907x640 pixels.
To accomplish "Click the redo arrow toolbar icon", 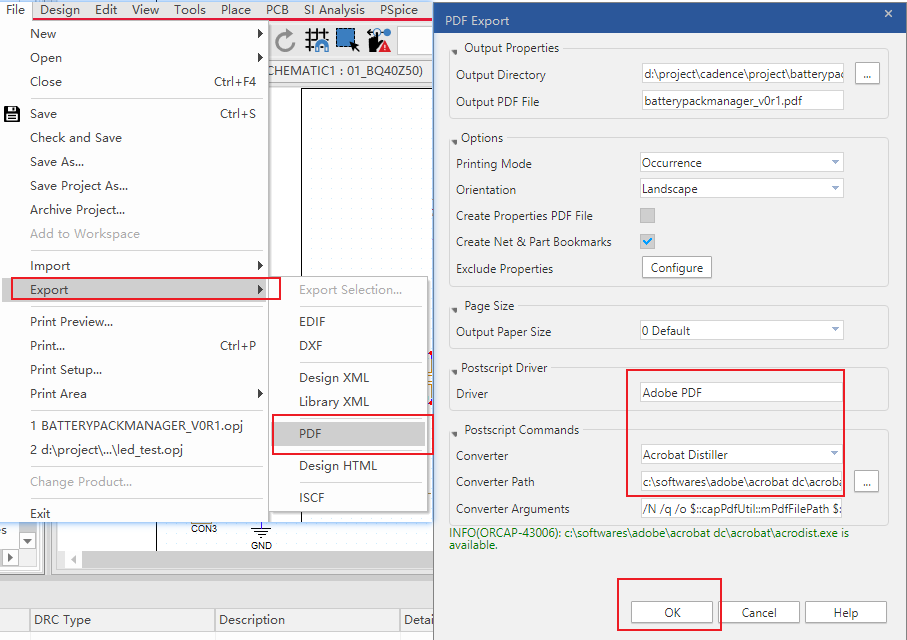I will [x=285, y=41].
